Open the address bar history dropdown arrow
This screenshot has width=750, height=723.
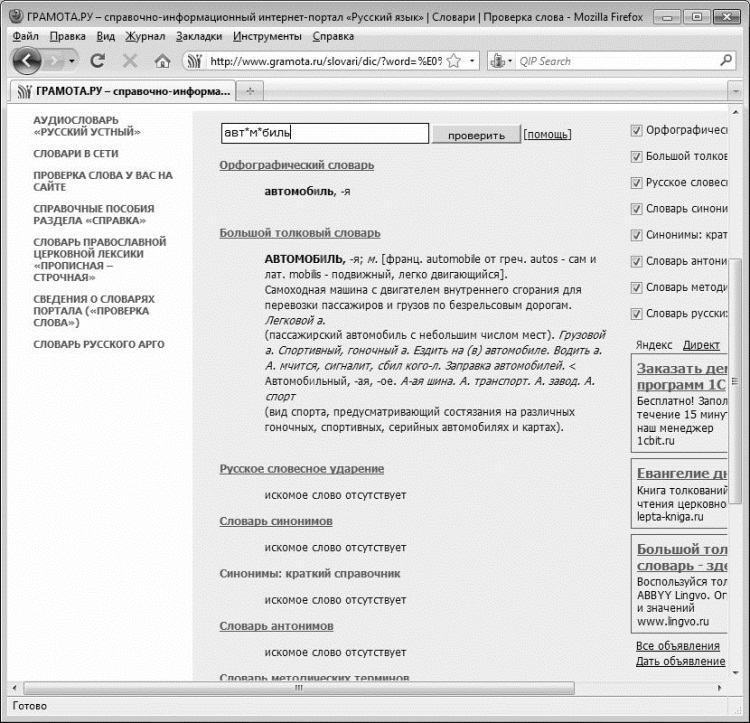coord(472,61)
